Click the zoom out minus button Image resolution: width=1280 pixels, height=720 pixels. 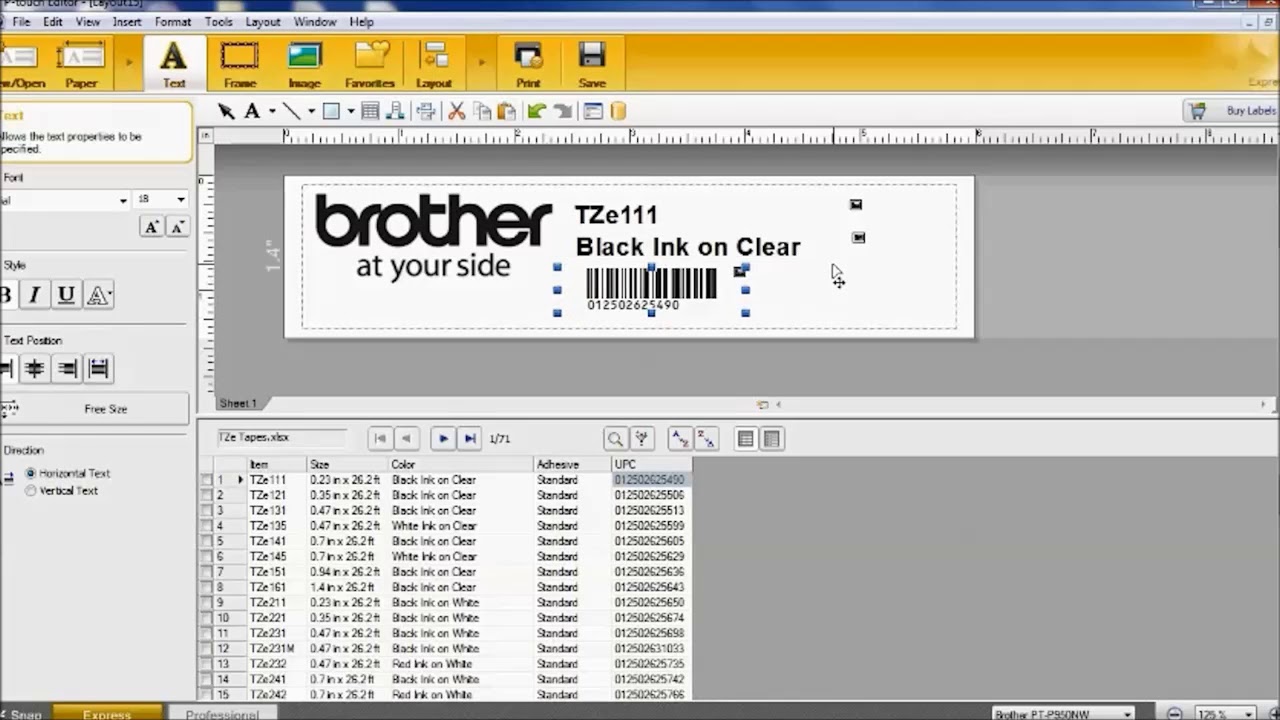(x=1173, y=714)
